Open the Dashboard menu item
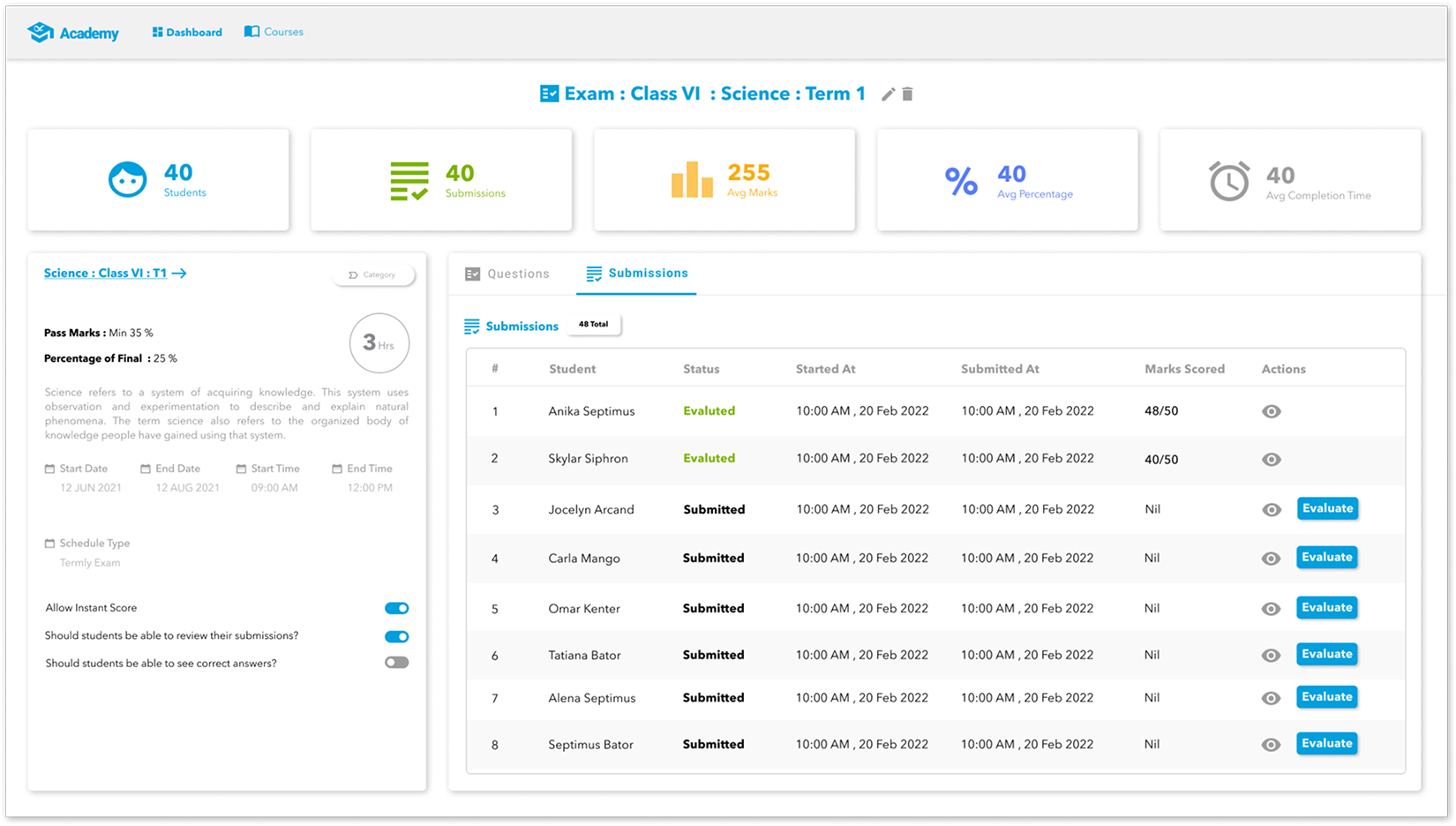 pos(187,33)
